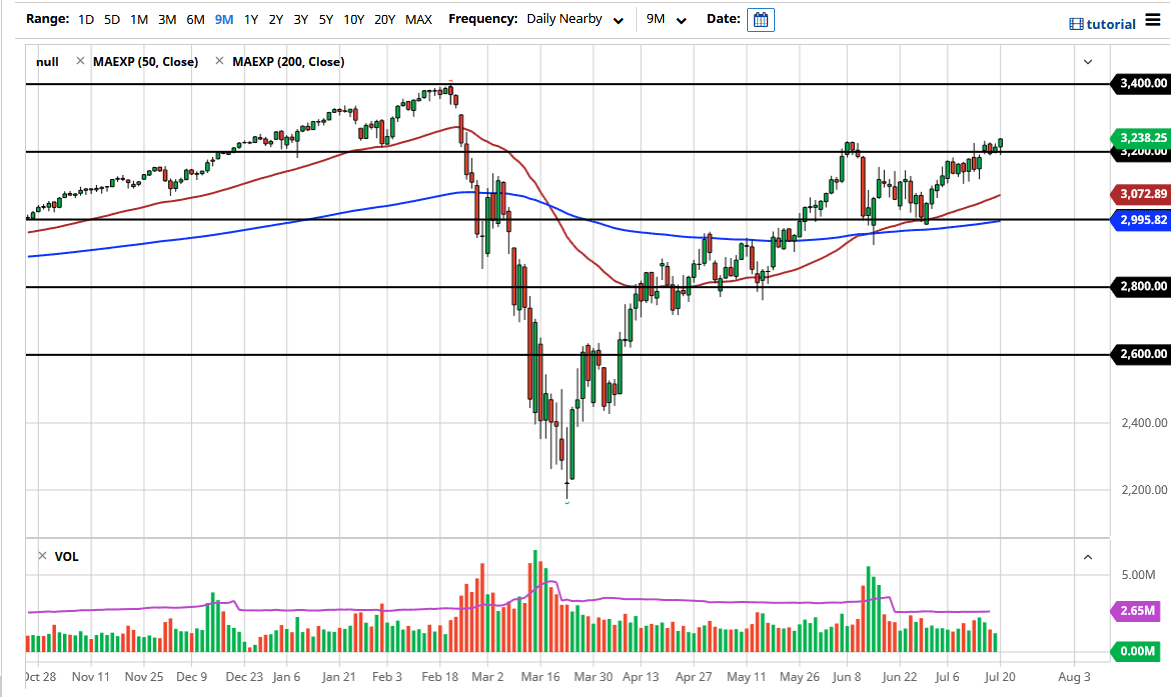Click the null indicator label
Viewport: 1172px width, 697px height.
[47, 61]
